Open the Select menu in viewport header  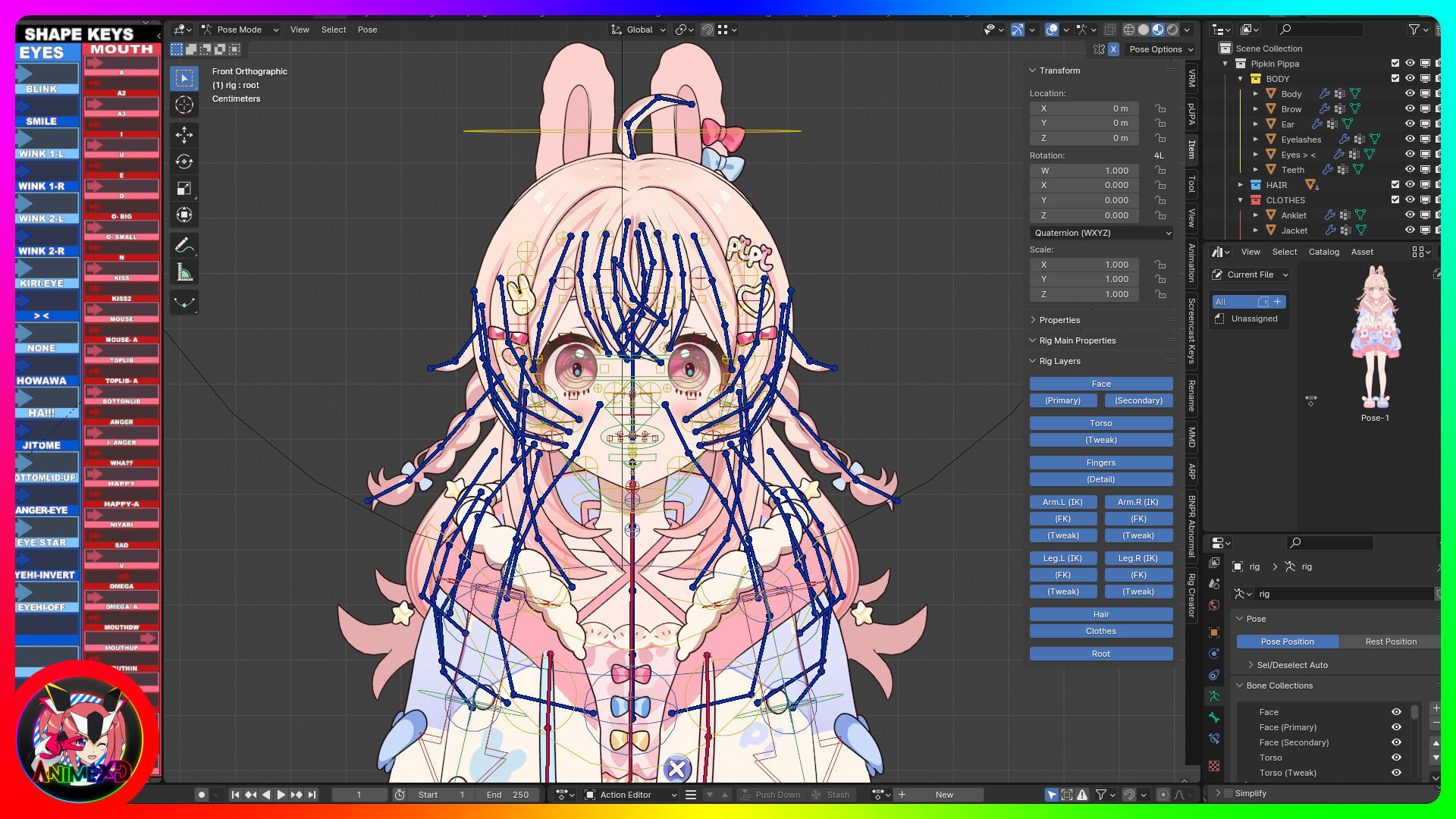click(x=334, y=30)
